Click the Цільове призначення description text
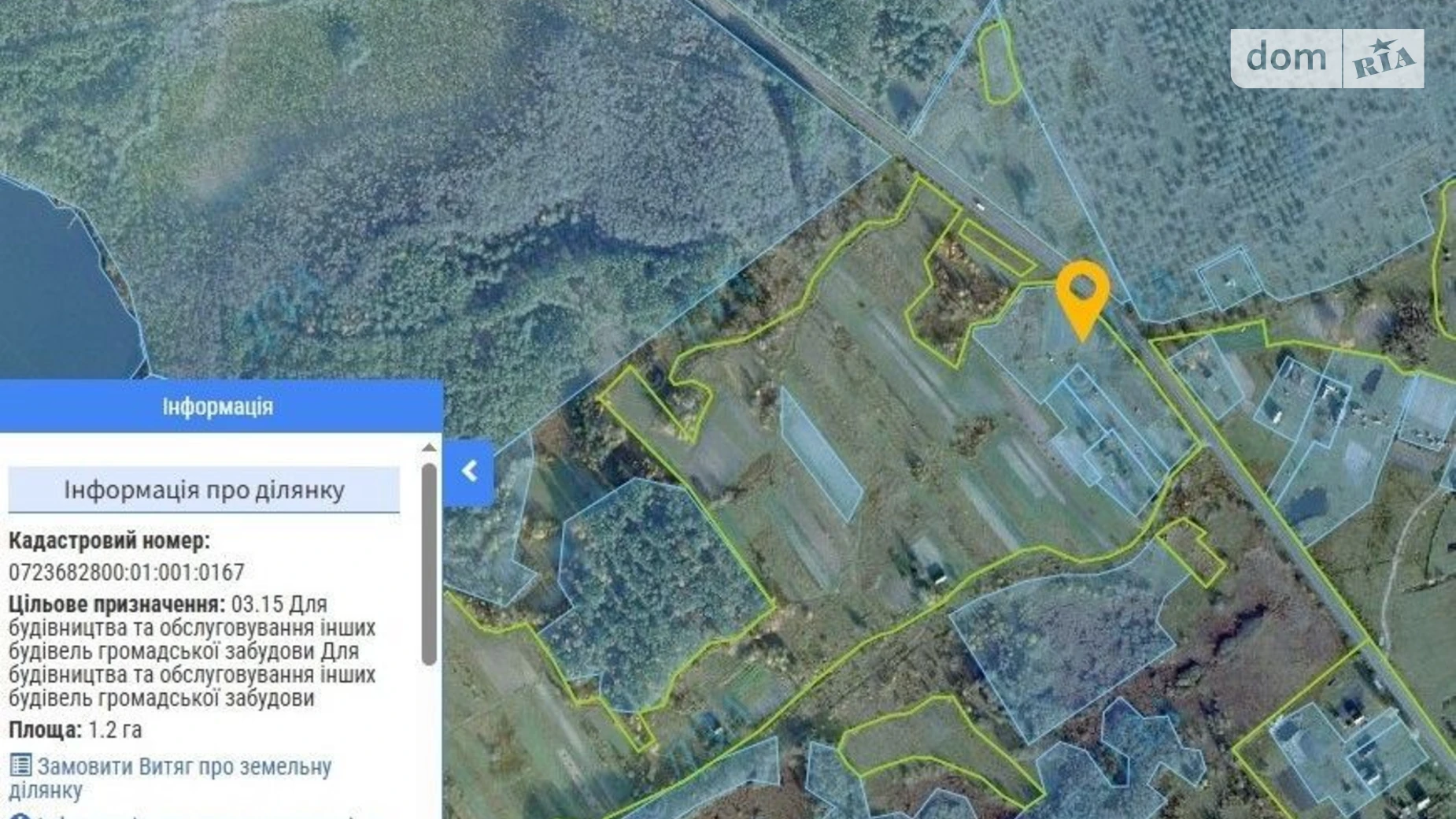This screenshot has height=819, width=1456. pyautogui.click(x=193, y=651)
